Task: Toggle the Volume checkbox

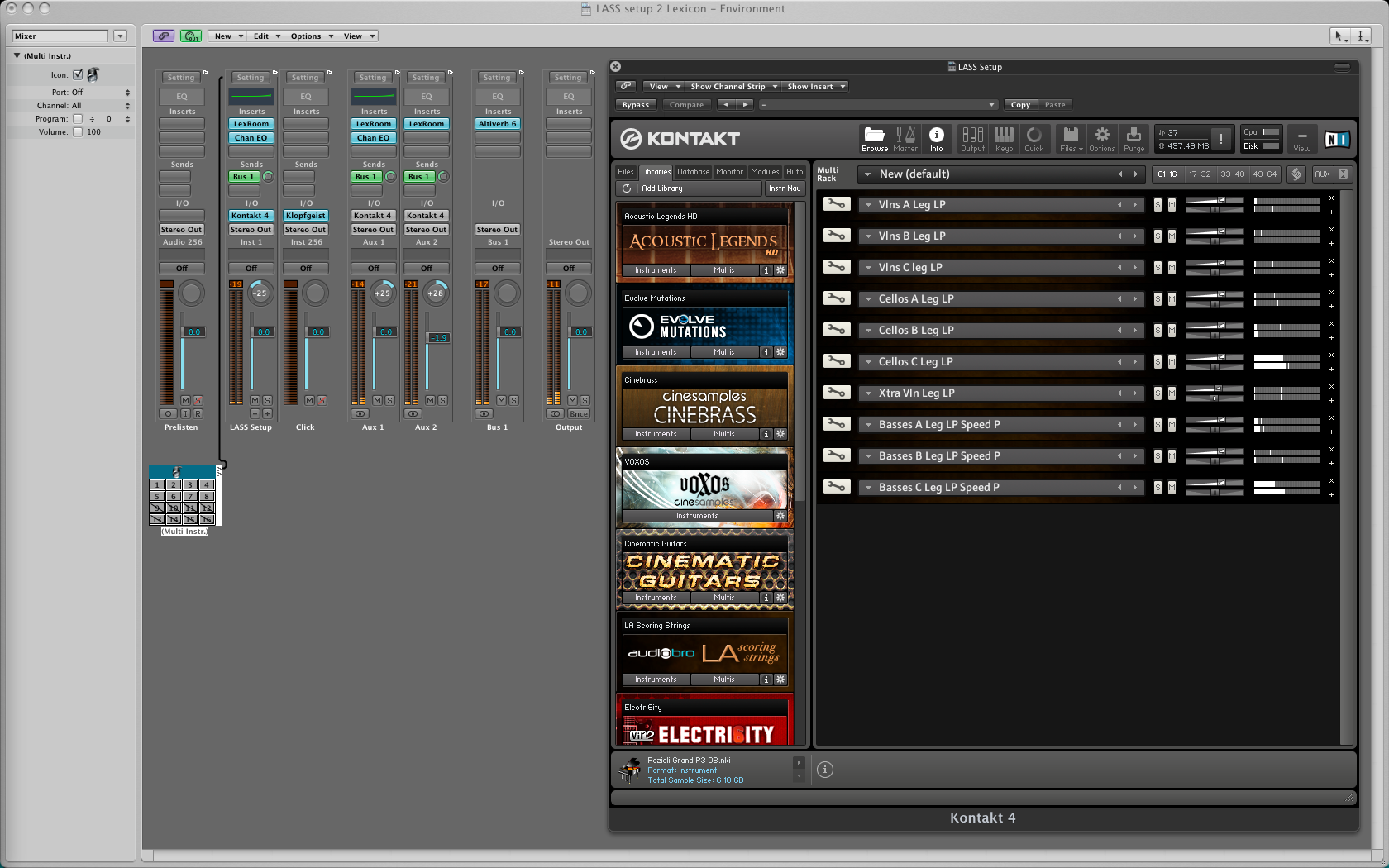Action: coord(78,132)
